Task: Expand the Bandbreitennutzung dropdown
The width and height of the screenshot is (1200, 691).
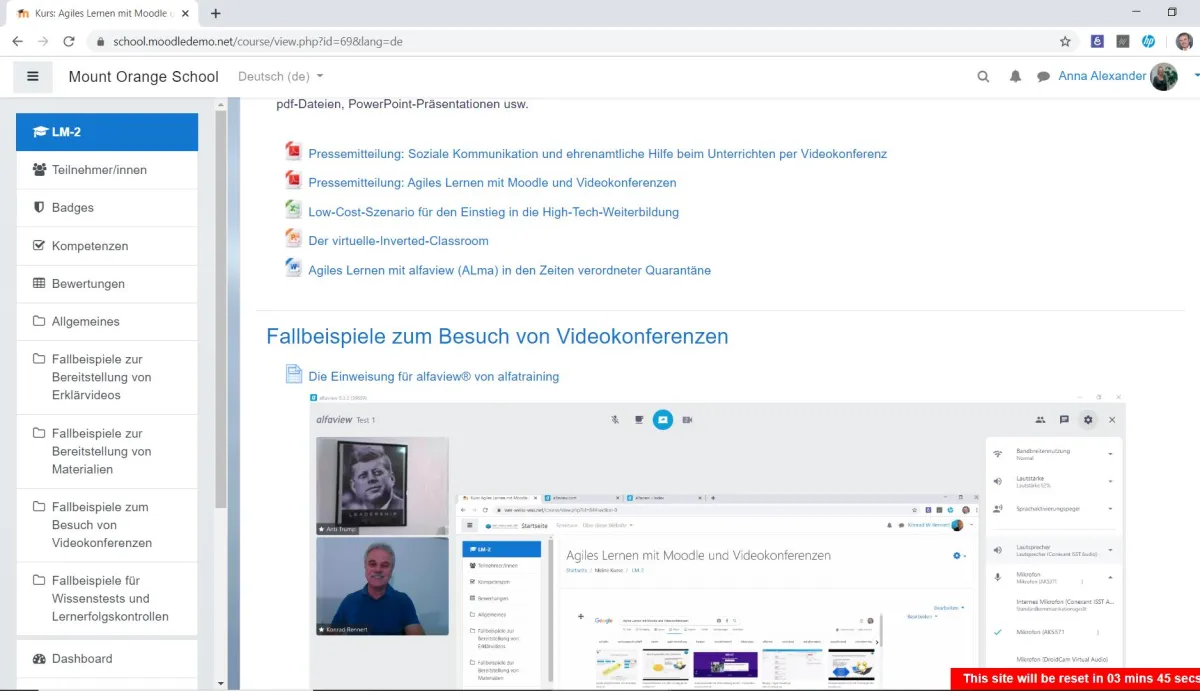Action: click(x=1110, y=454)
